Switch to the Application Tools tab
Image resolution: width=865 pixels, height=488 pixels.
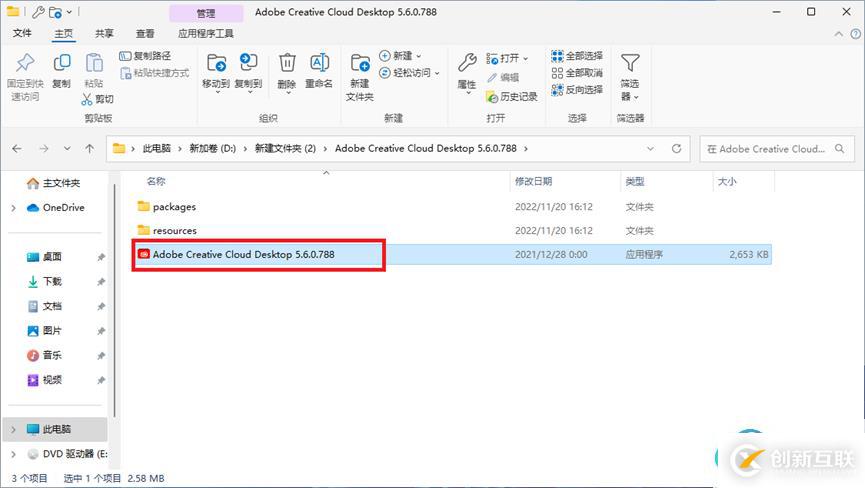pos(206,34)
